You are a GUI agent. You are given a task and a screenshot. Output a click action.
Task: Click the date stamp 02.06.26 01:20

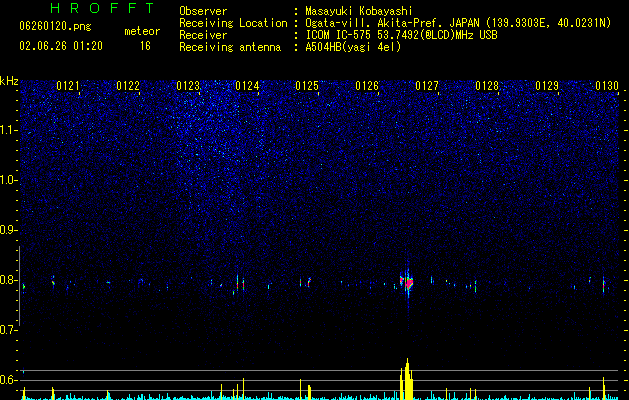click(61, 46)
